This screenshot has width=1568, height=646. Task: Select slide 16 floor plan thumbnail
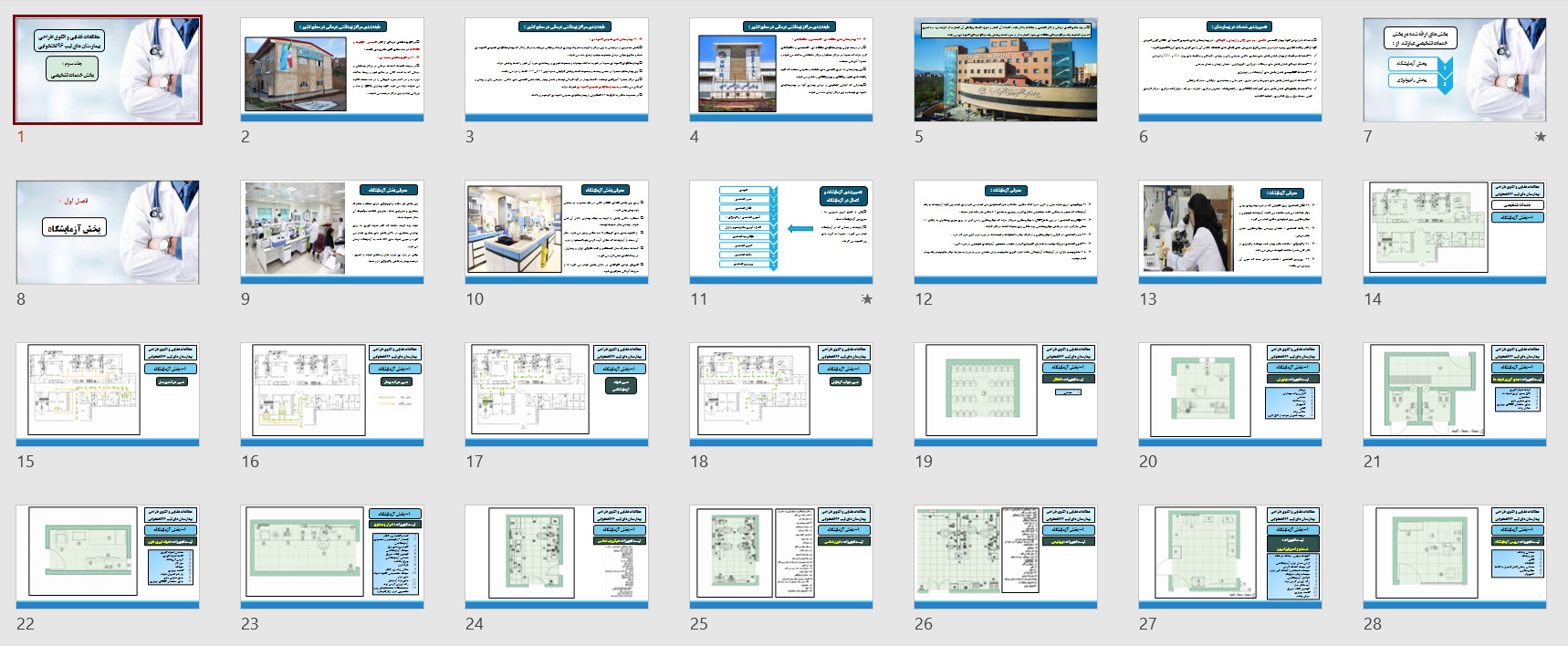coord(332,394)
